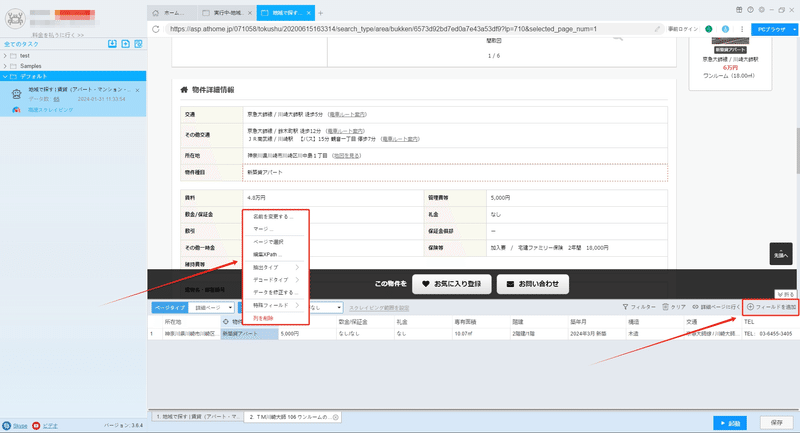
Task: Click the robot icon of the task entry
Action: pos(16,94)
